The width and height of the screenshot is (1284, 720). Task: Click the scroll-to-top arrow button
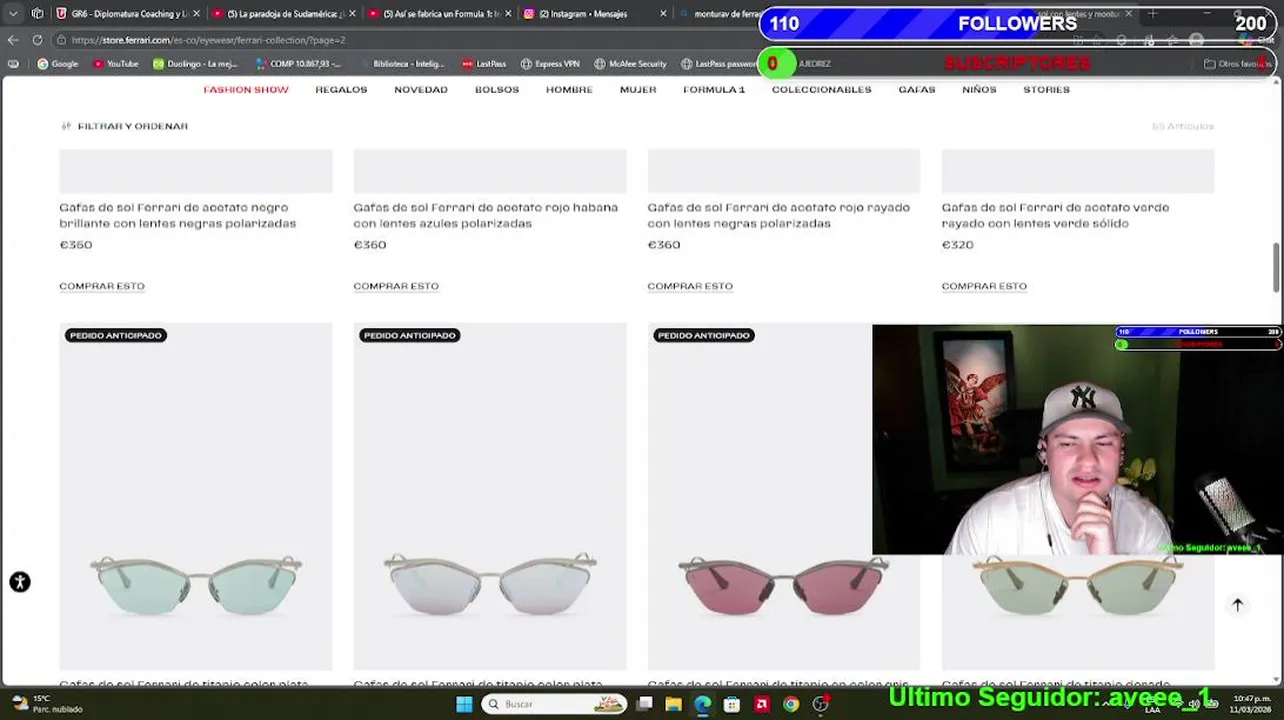pos(1237,605)
